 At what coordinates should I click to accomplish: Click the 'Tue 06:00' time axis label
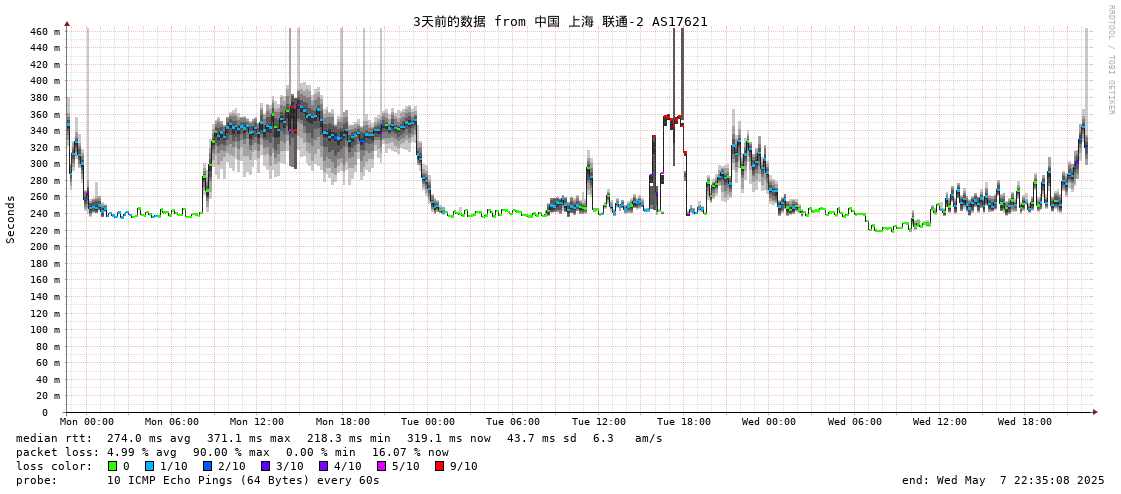click(x=513, y=422)
